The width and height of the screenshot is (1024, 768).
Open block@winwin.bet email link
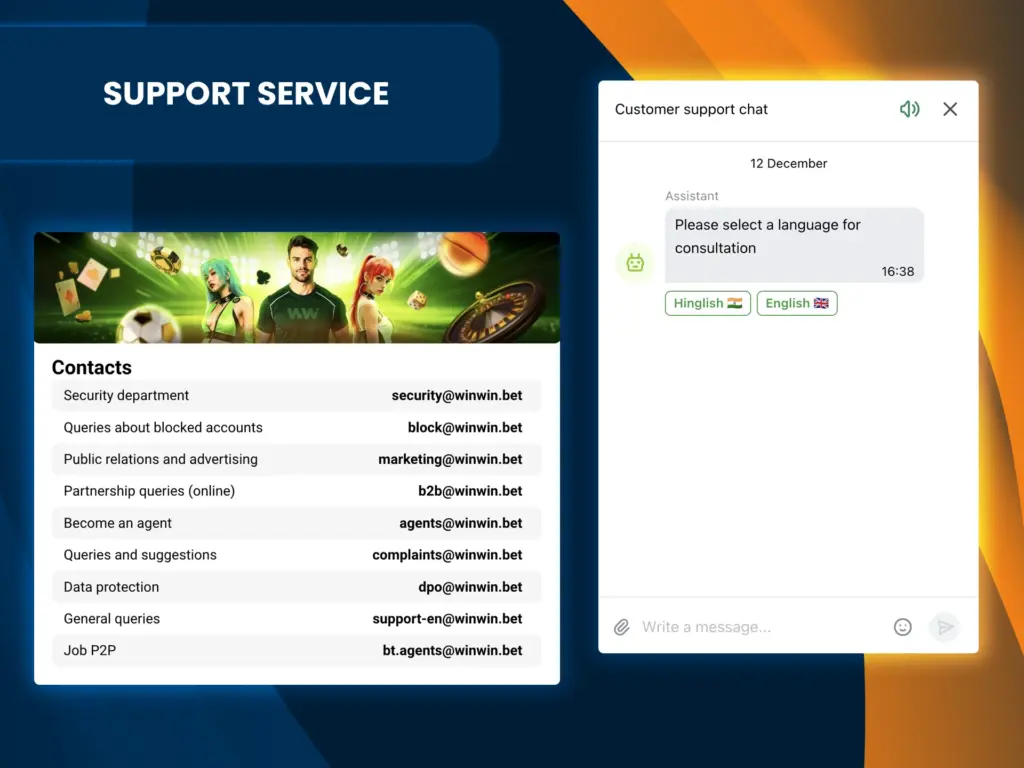(x=464, y=427)
